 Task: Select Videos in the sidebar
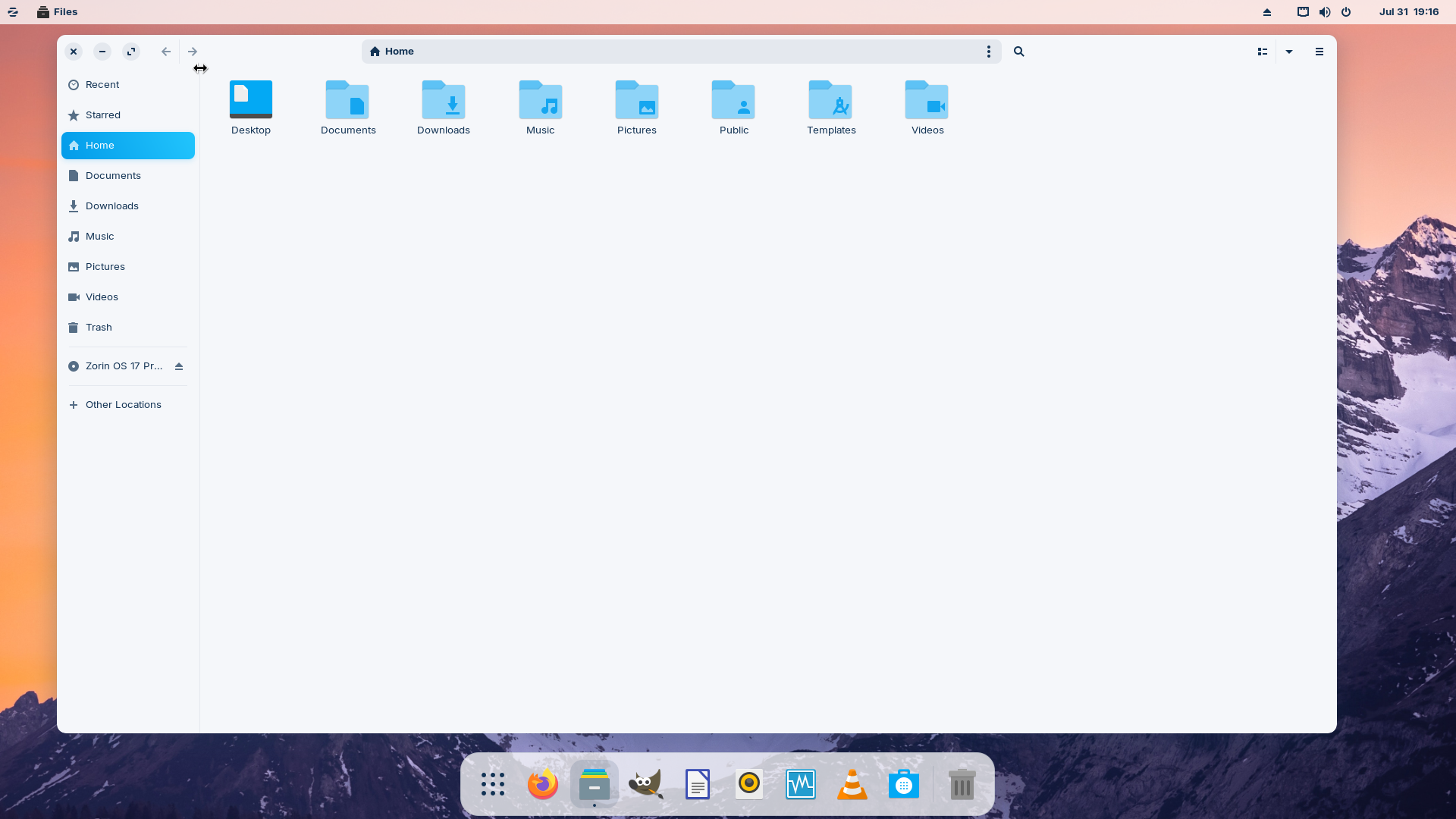click(x=128, y=297)
